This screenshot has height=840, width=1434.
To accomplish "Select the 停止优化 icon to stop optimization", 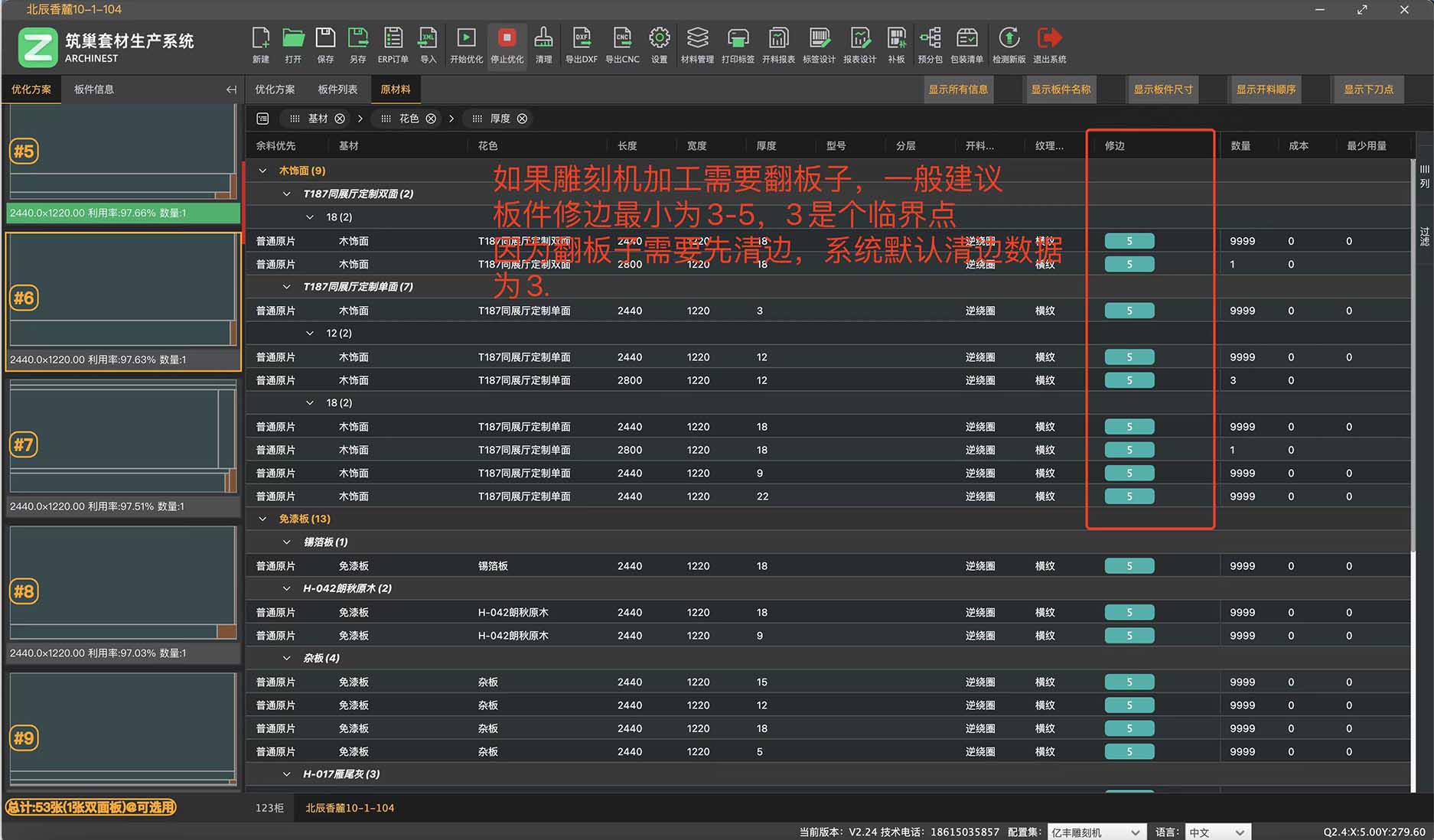I will pos(507,44).
